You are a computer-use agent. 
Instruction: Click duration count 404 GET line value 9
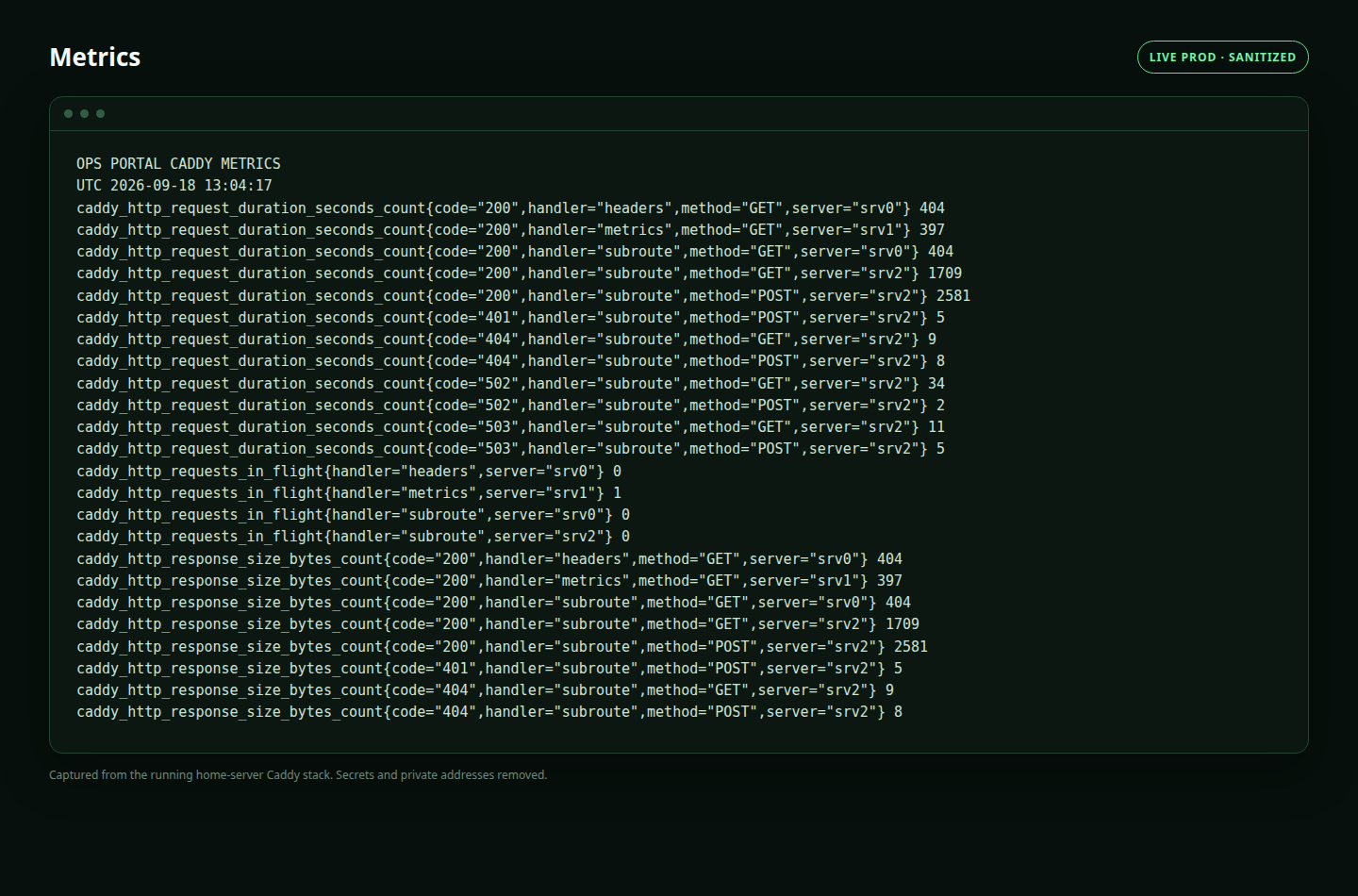(x=506, y=340)
